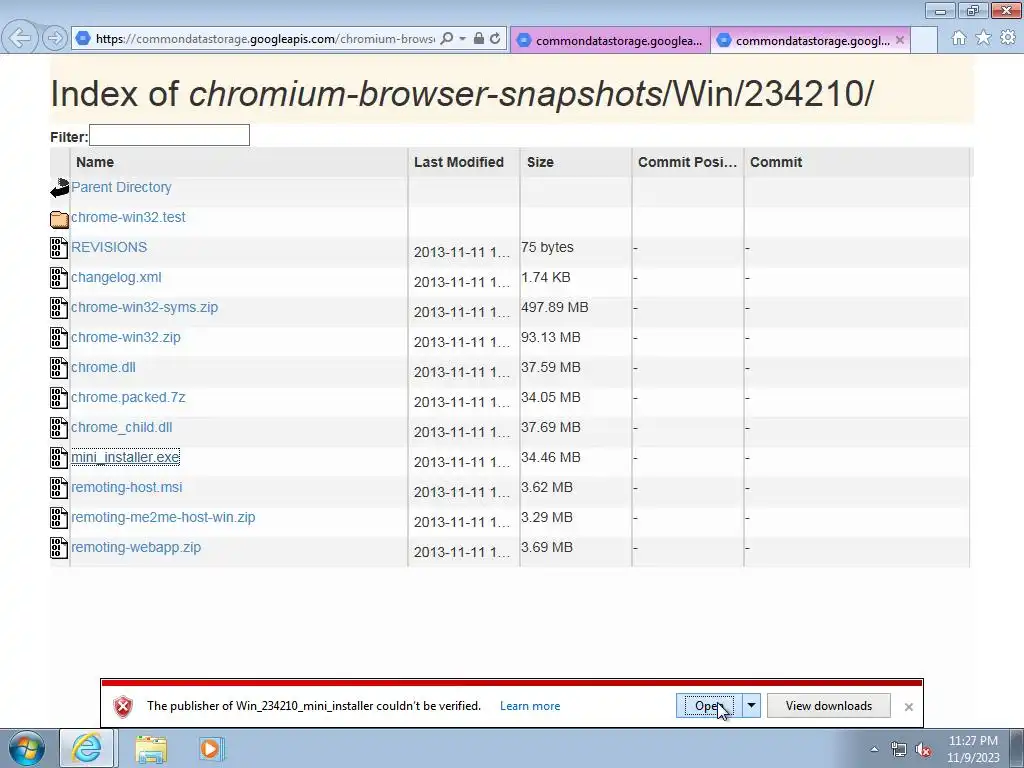
Task: Open the Tools gear icon
Action: [1008, 38]
